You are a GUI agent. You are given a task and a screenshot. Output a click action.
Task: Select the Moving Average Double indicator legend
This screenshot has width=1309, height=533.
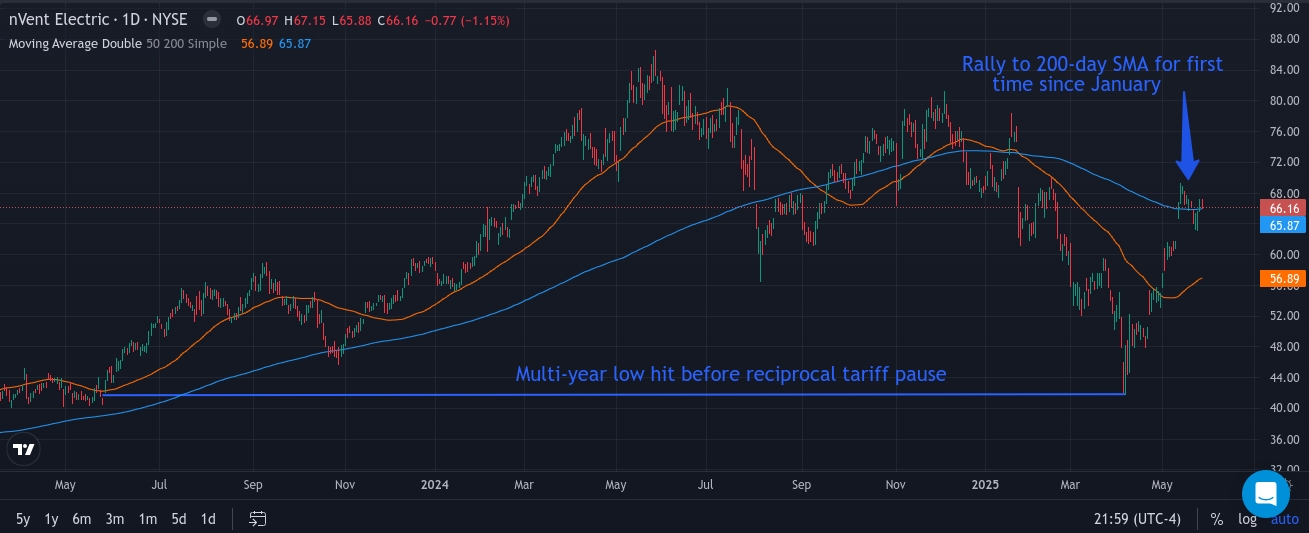[117, 44]
